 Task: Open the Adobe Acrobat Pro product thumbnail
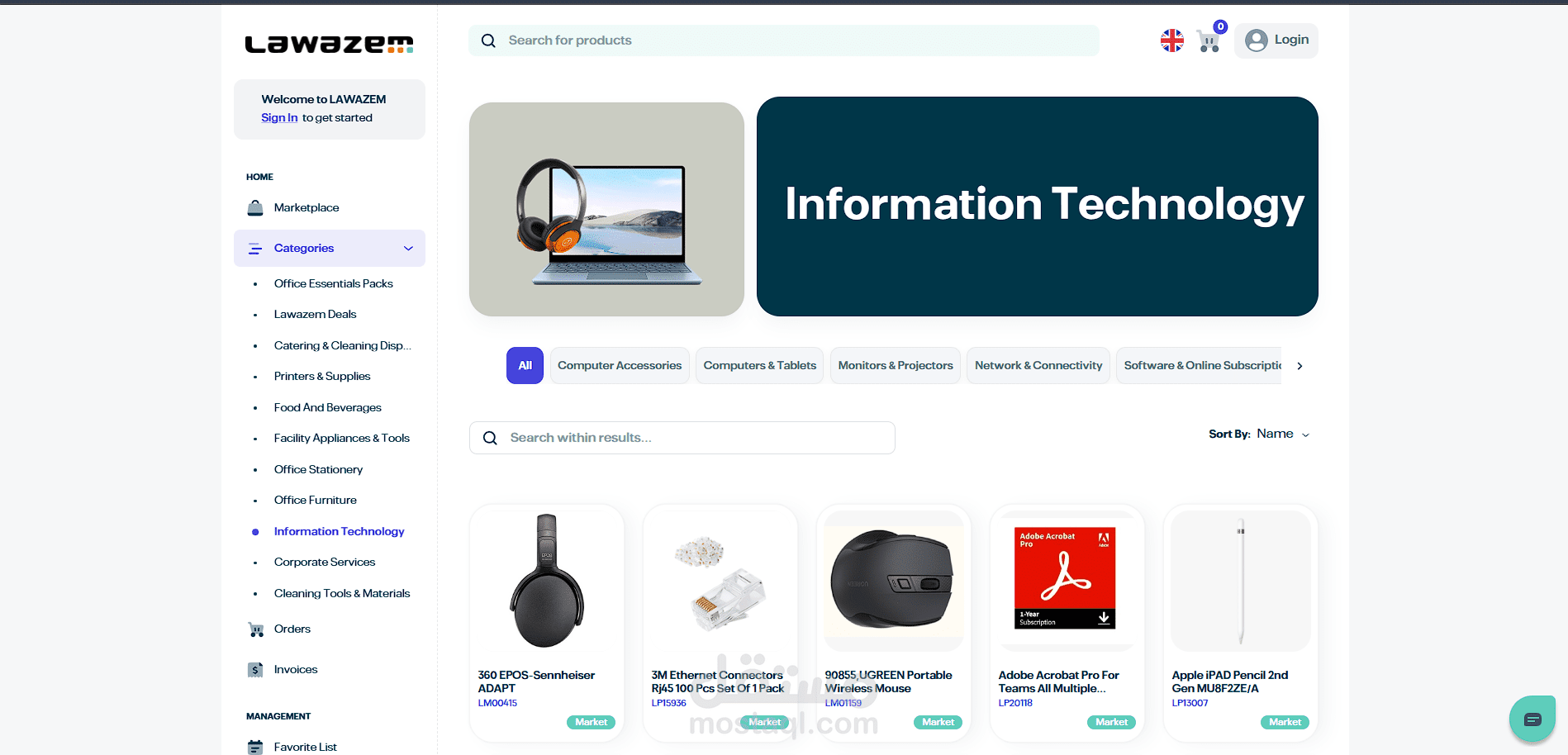click(x=1065, y=578)
